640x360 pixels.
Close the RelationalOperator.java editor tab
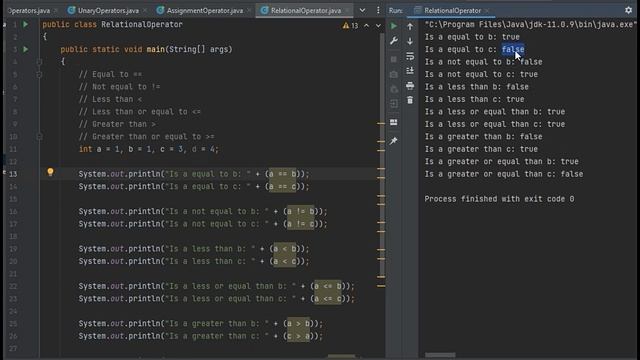tap(347, 11)
